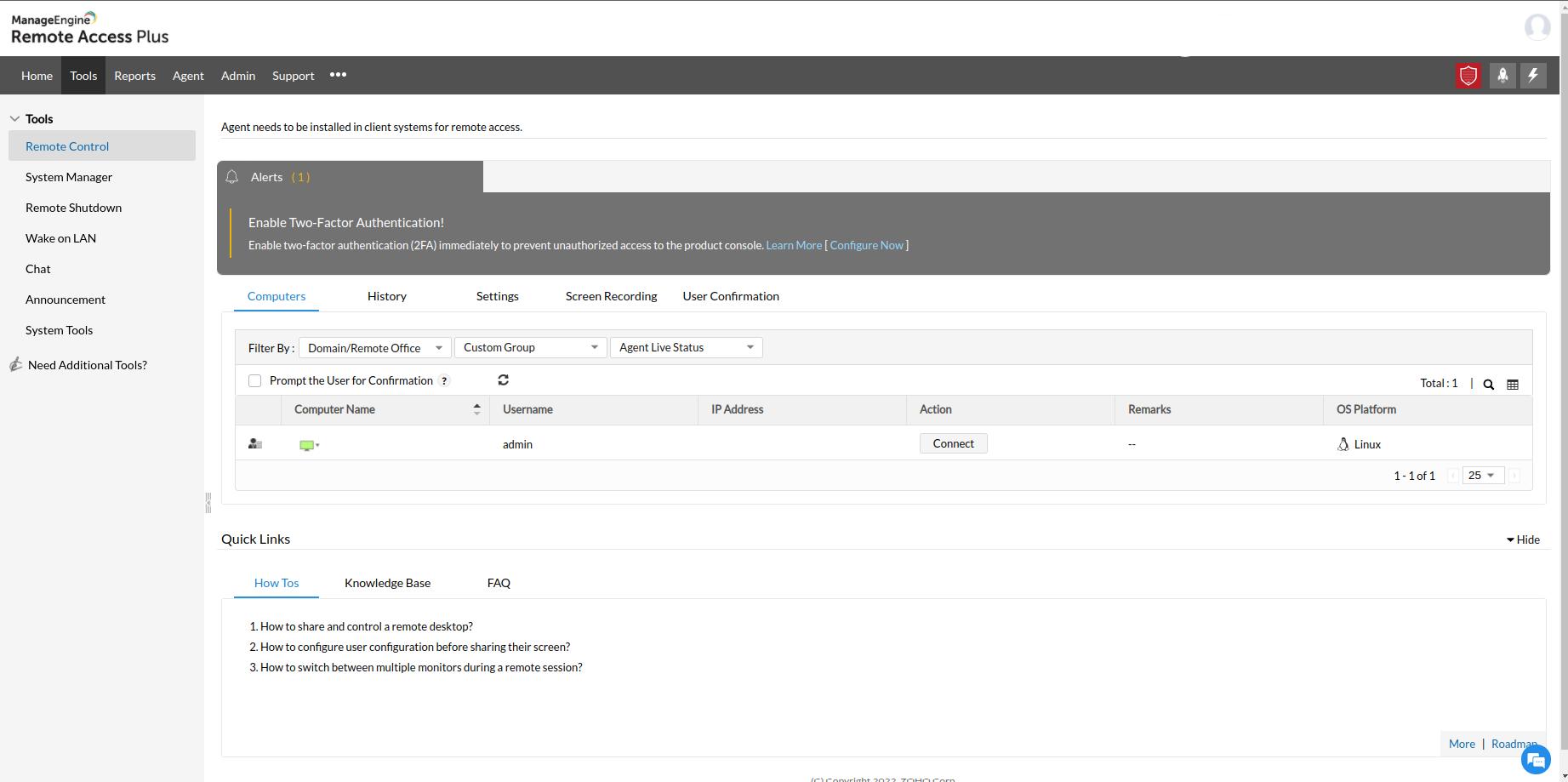The image size is (1568, 782).
Task: Open the Admin menu
Action: tap(238, 76)
